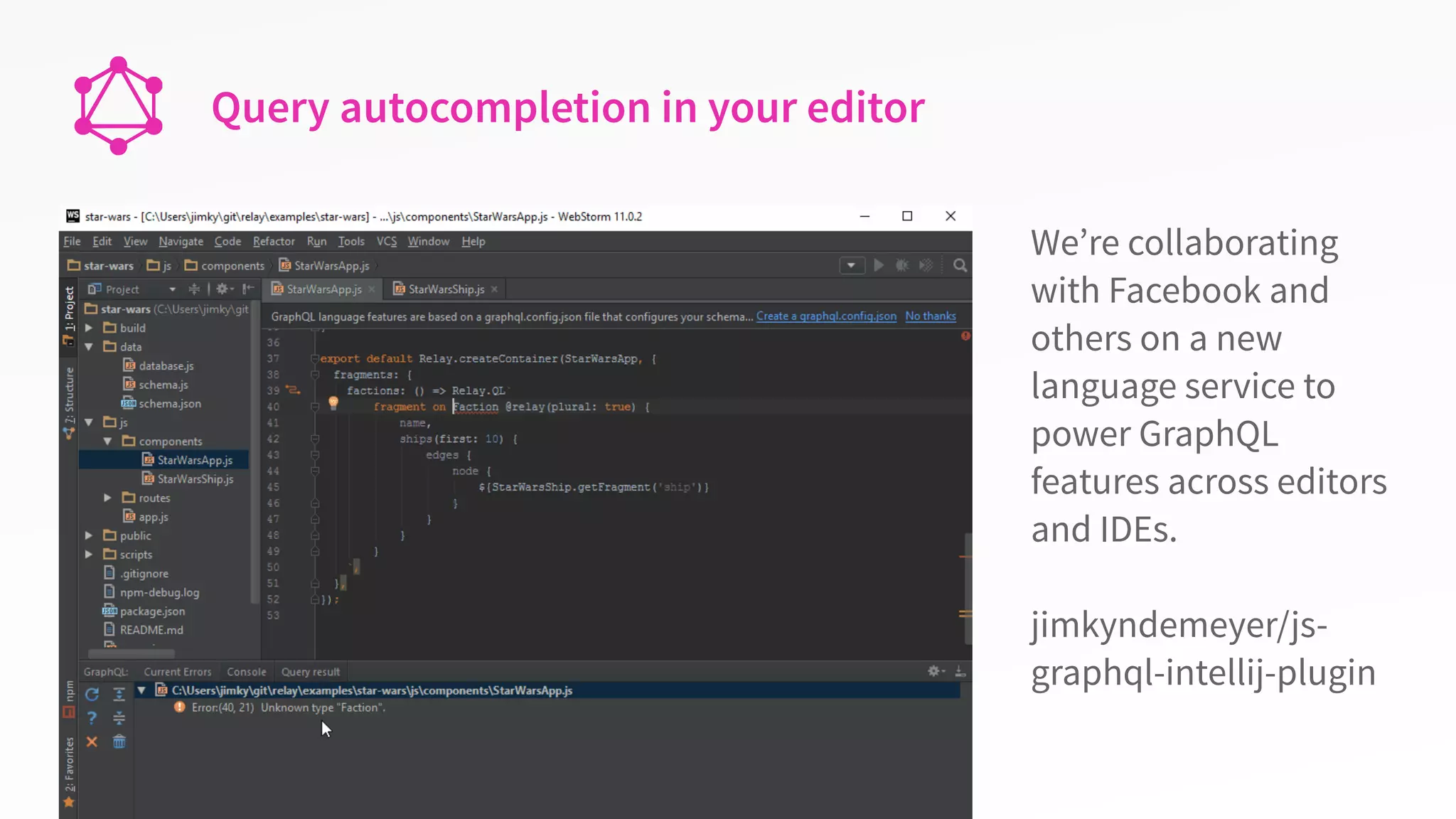The height and width of the screenshot is (819, 1456).
Task: Open the VCS menu
Action: [386, 241]
